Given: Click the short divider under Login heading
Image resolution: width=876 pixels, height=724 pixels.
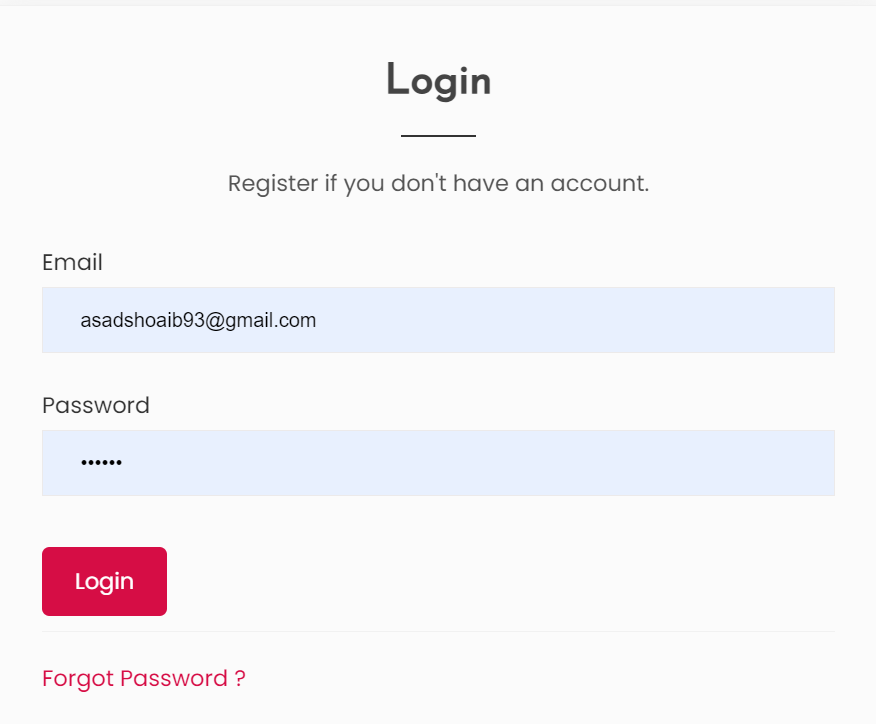Looking at the screenshot, I should (438, 135).
